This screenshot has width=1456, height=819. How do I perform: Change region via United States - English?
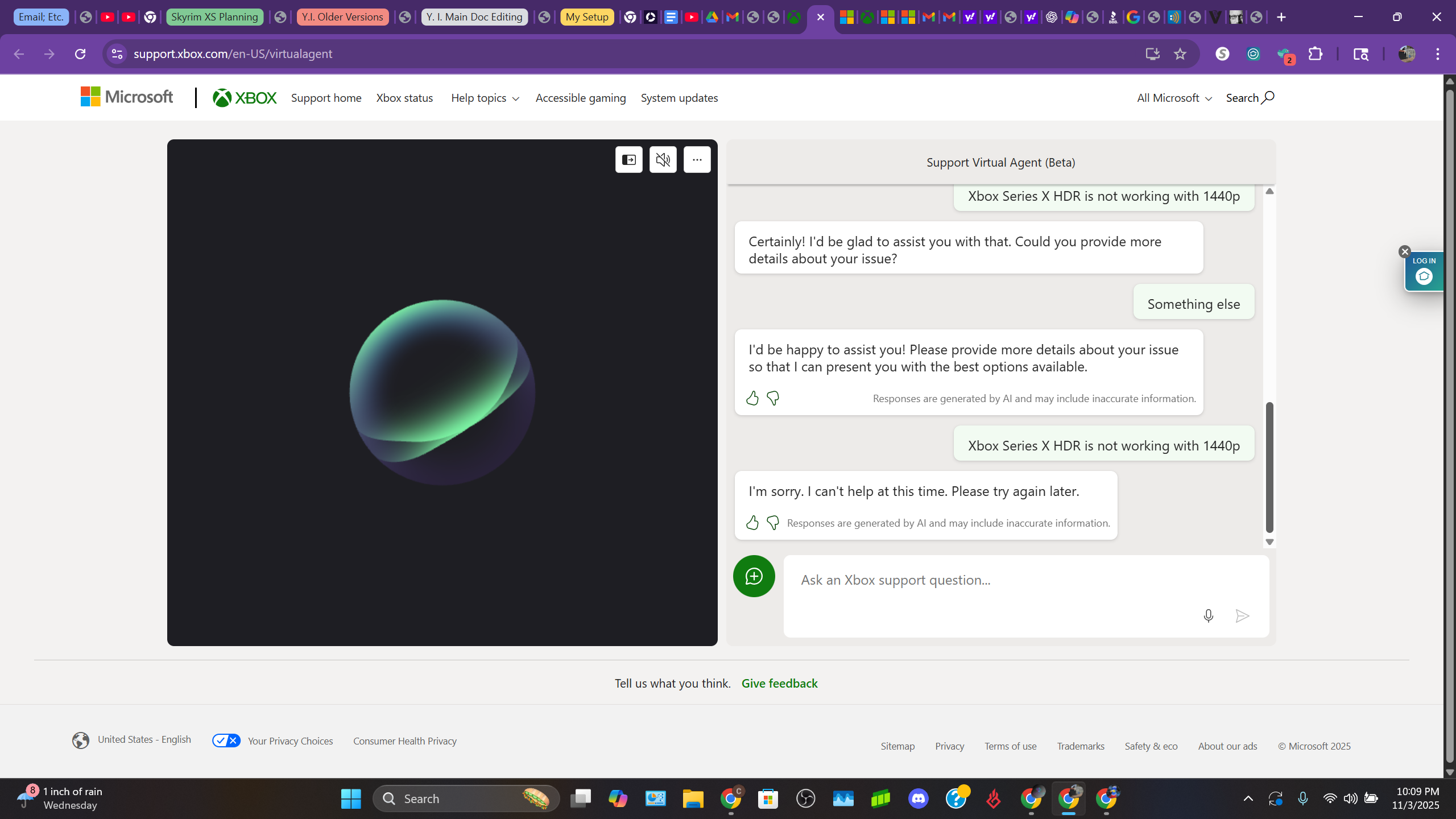click(x=132, y=740)
